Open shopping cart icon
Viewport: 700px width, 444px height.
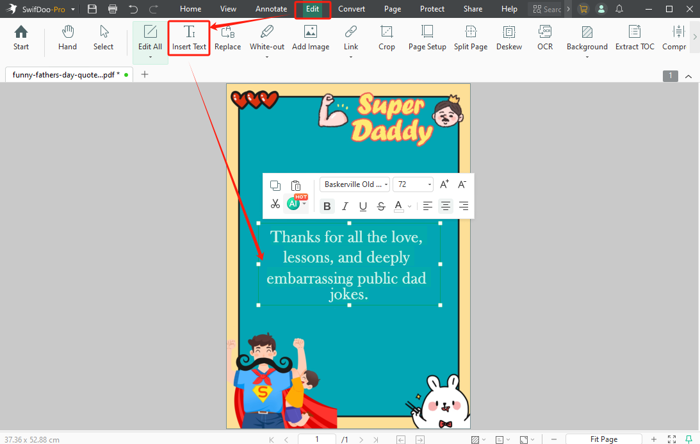pyautogui.click(x=583, y=9)
